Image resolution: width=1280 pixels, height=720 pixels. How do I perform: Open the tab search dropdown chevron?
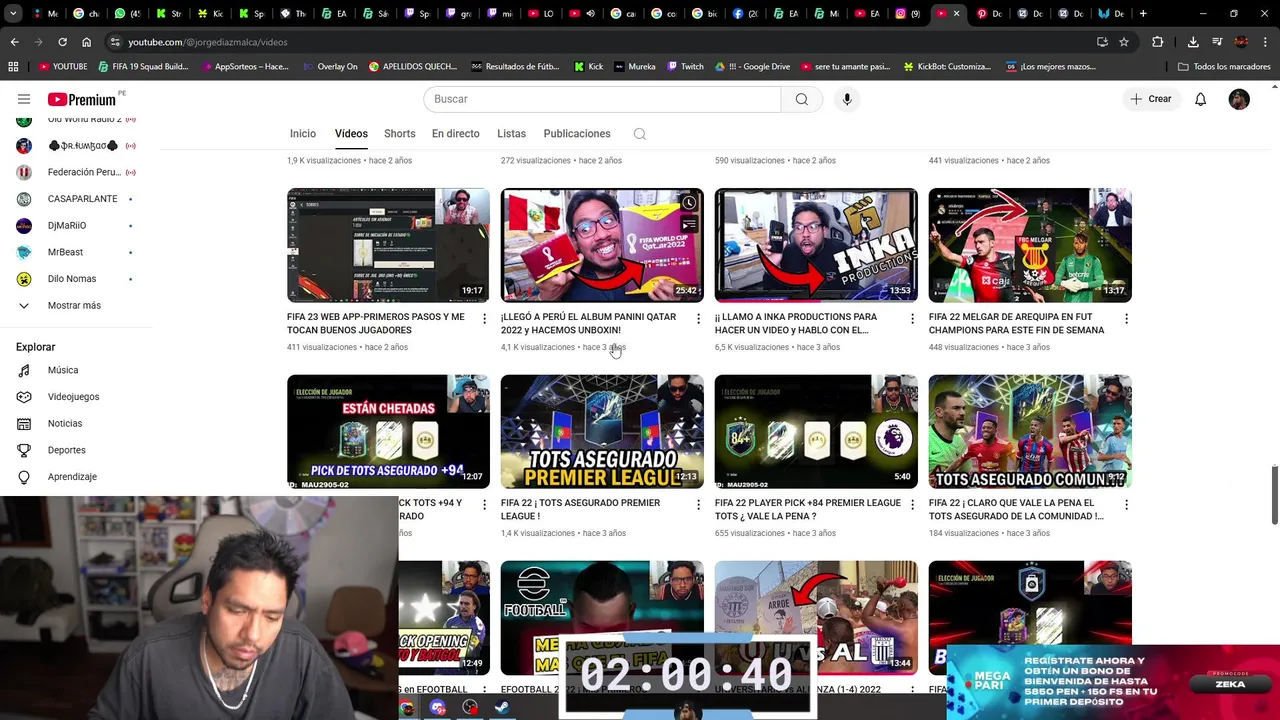pyautogui.click(x=14, y=14)
